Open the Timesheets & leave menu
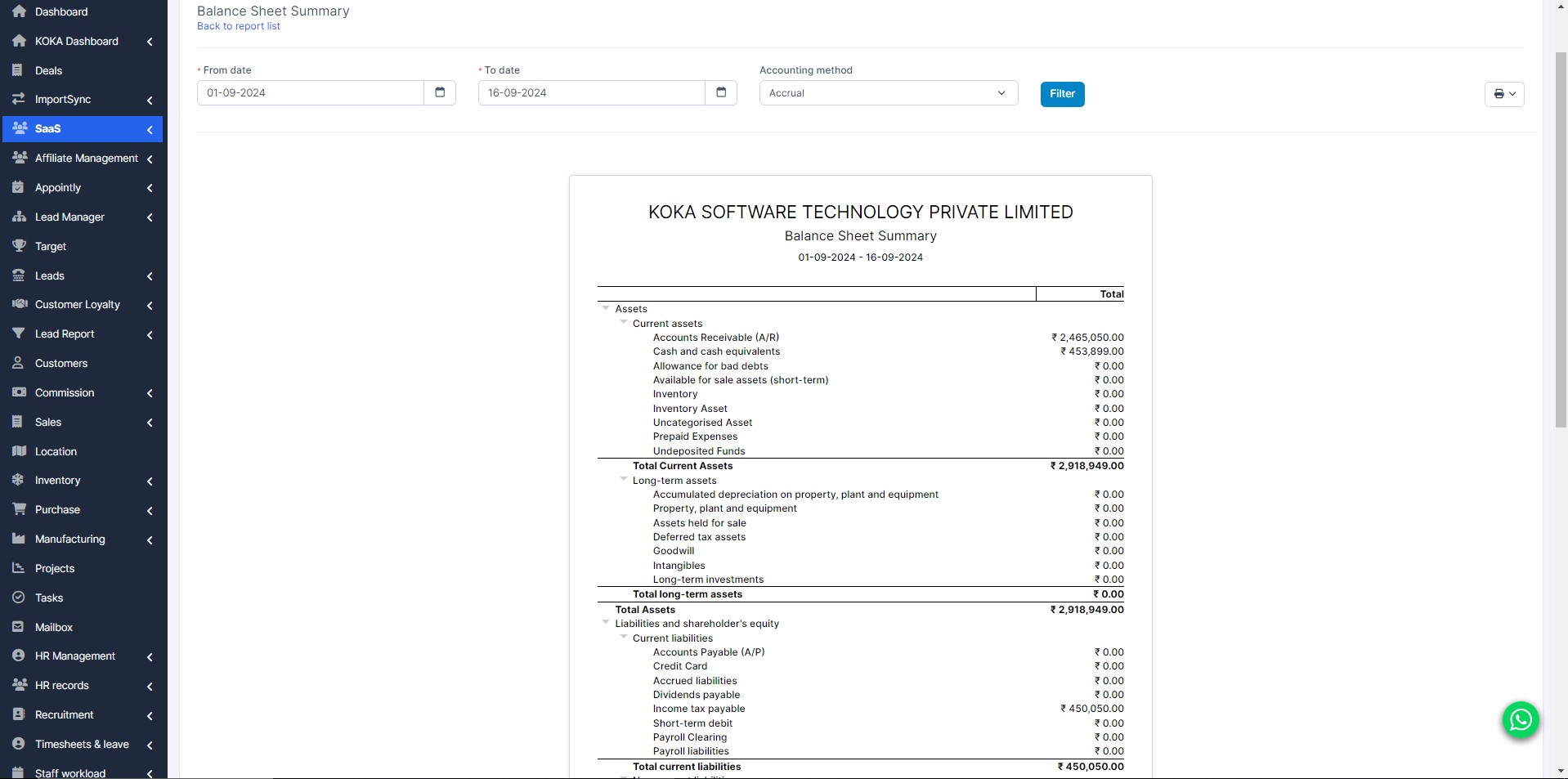The height and width of the screenshot is (779, 1568). click(x=83, y=744)
